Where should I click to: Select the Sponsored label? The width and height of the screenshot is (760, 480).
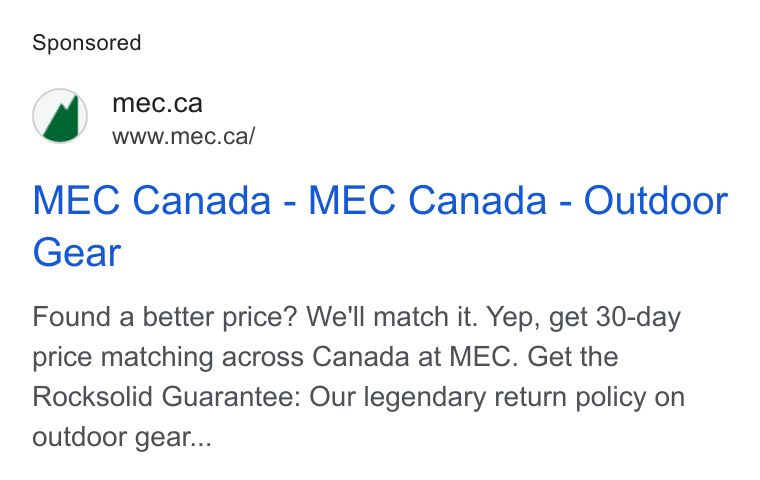[x=87, y=43]
